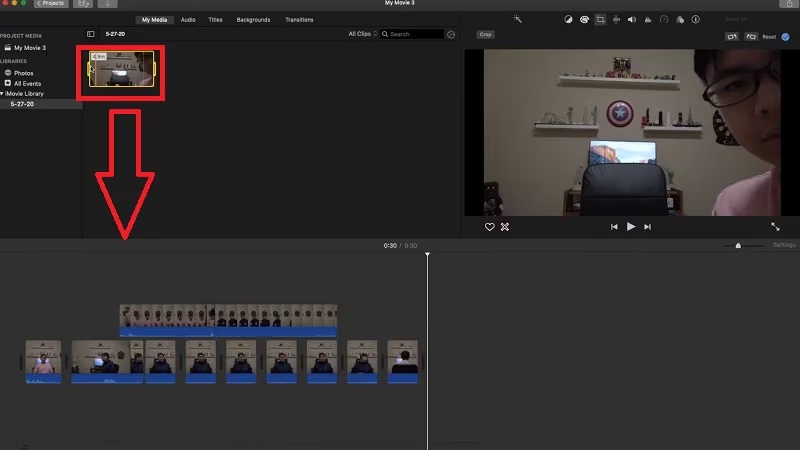Image resolution: width=800 pixels, height=450 pixels.
Task: Adjust the timeline zoom slider
Action: (x=738, y=245)
